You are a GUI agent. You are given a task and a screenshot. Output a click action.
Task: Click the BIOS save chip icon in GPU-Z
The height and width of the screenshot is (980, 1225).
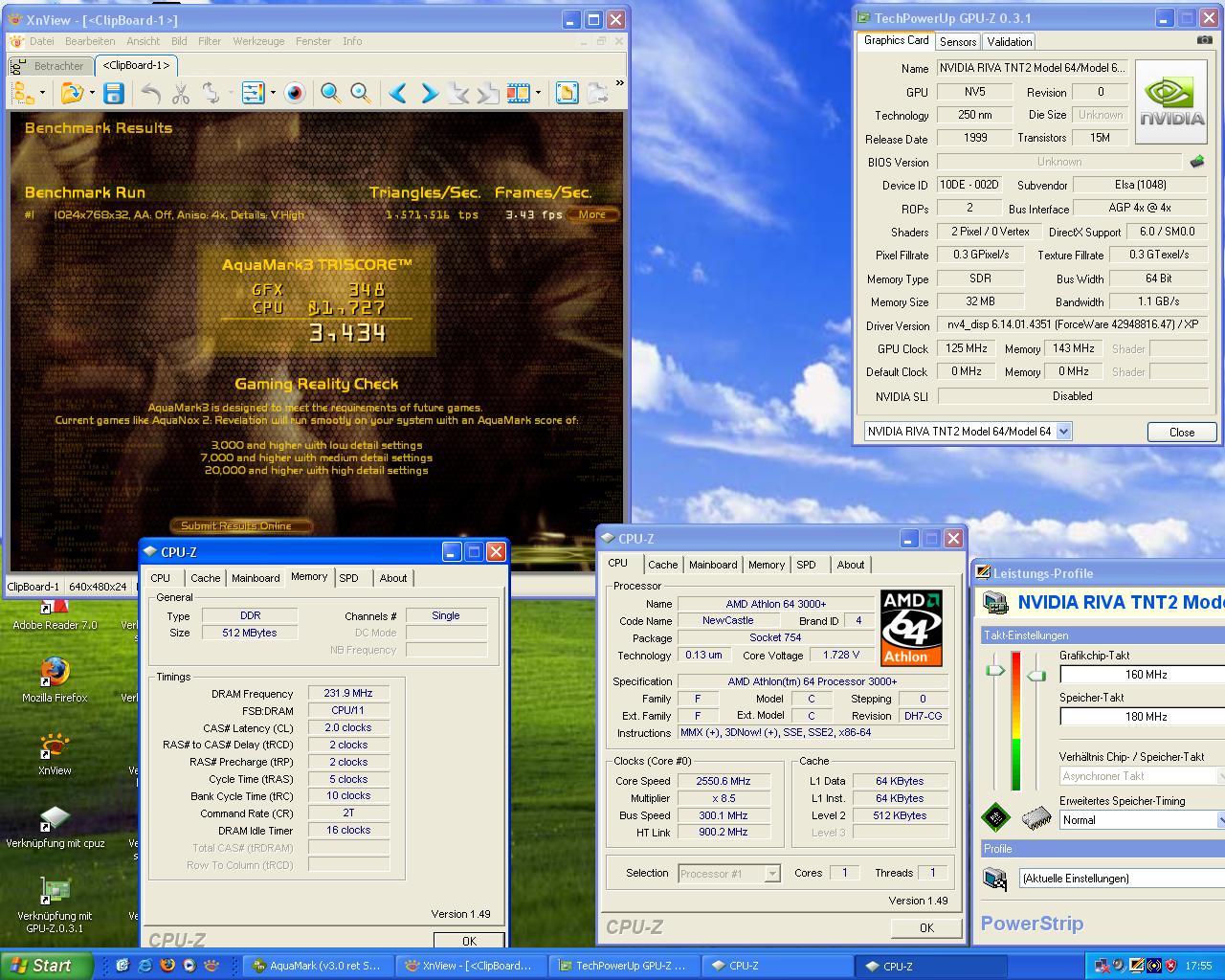coord(1196,162)
